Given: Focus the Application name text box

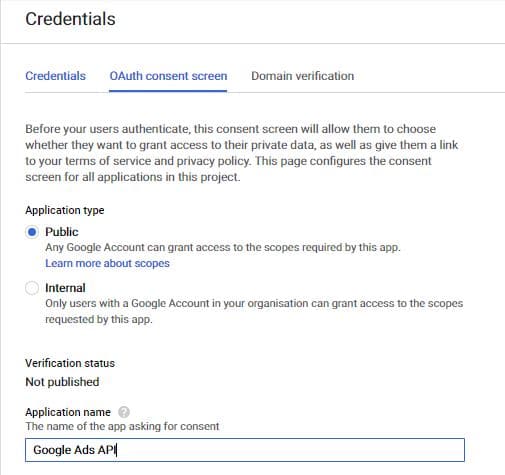Looking at the screenshot, I should point(245,450).
